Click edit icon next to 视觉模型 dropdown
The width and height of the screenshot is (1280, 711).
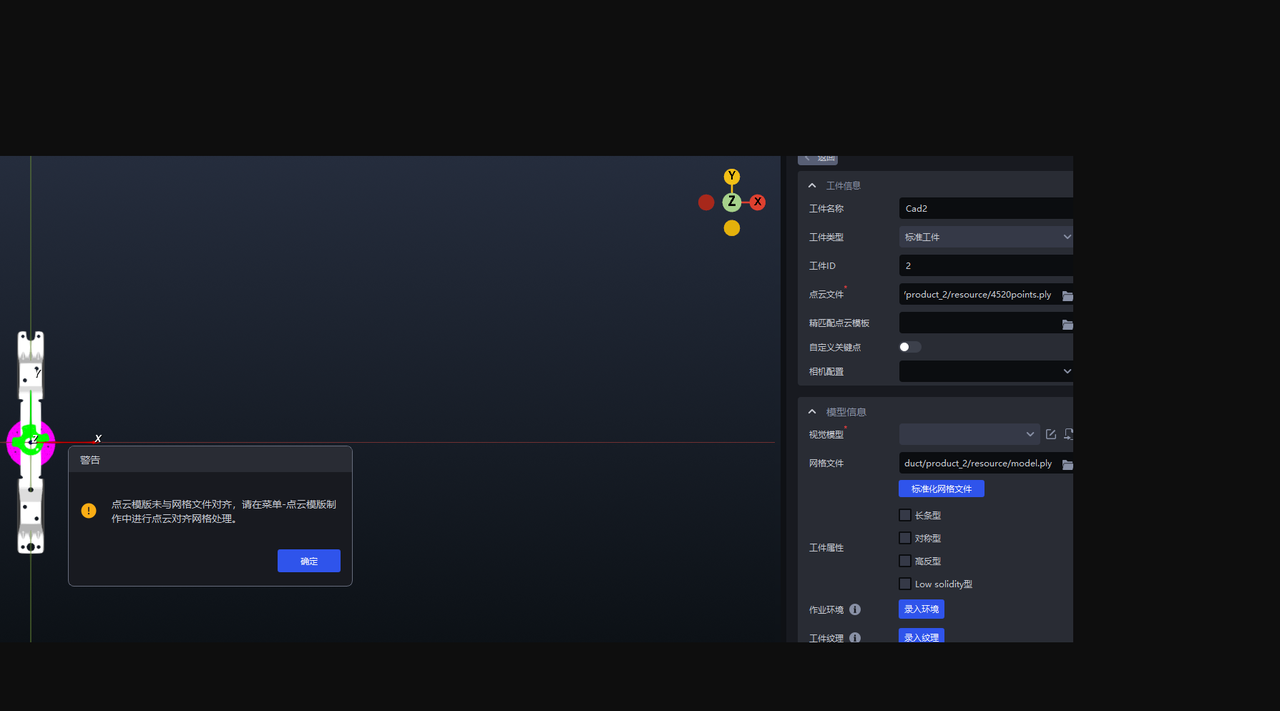click(x=1051, y=434)
